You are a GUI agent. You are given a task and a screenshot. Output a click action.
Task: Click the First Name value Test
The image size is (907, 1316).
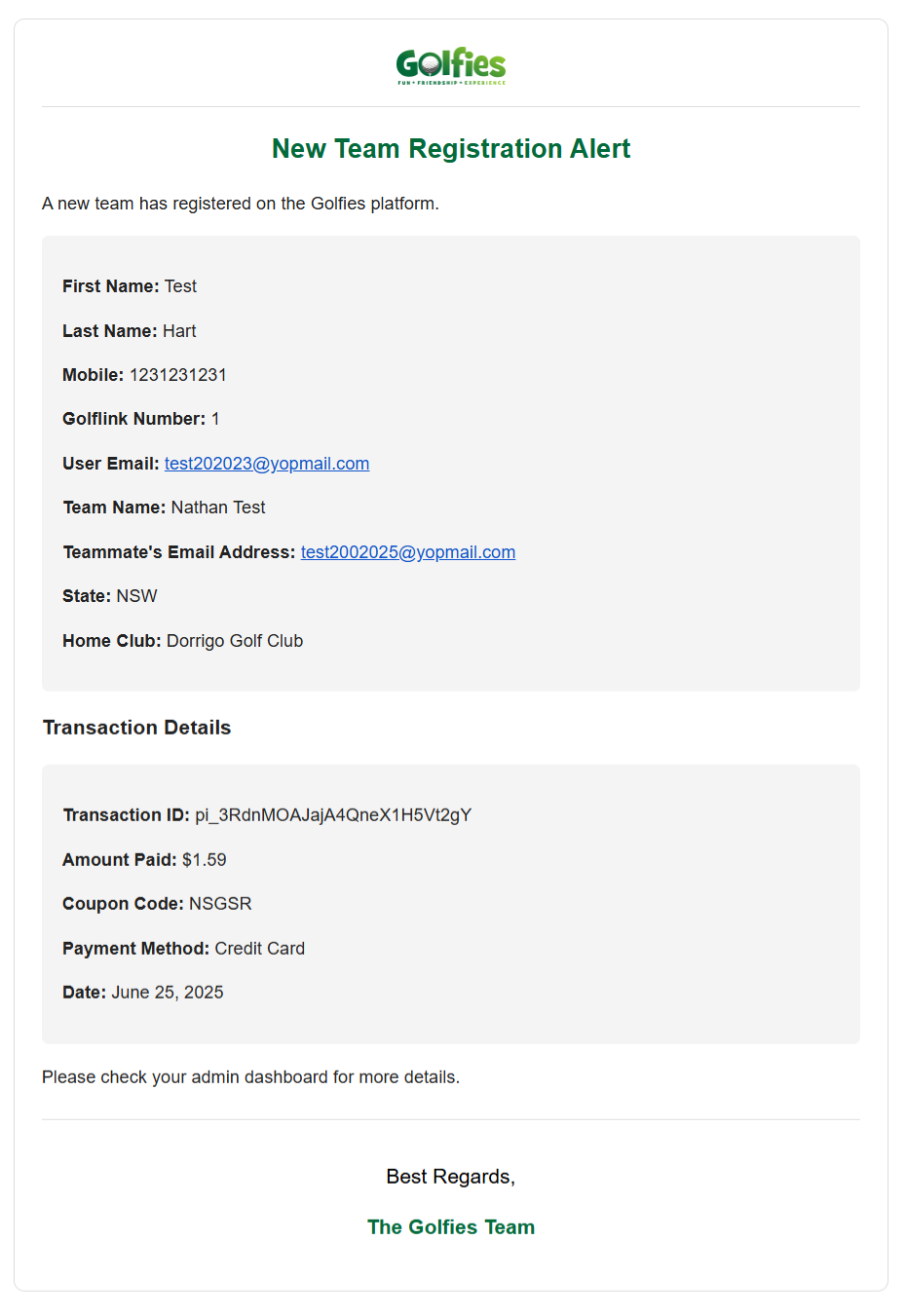[180, 286]
